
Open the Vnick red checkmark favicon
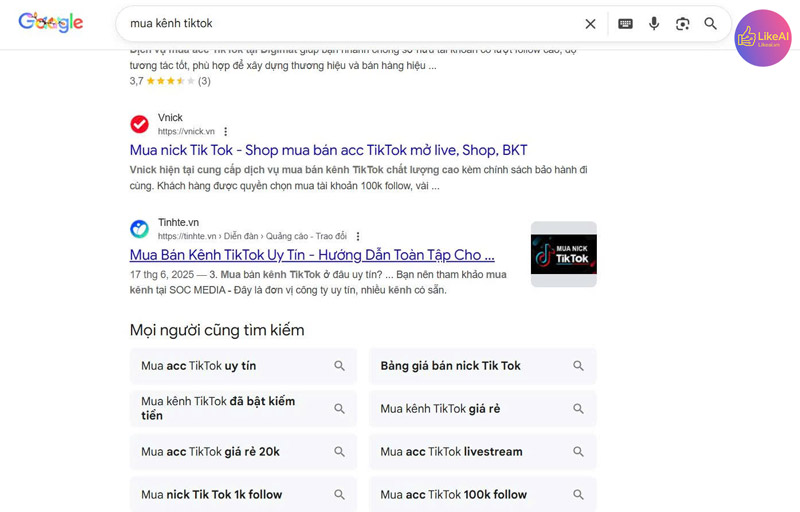coord(139,124)
